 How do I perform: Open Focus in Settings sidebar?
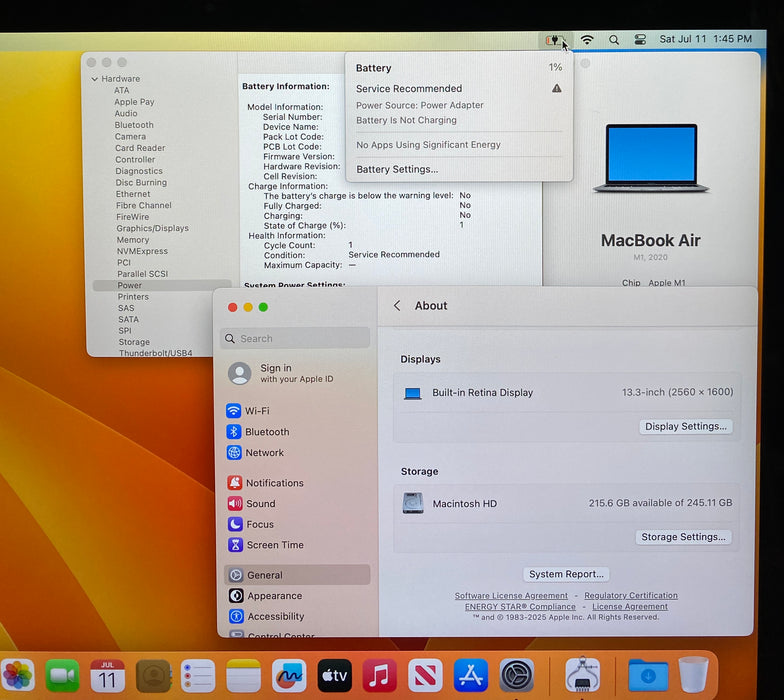click(x=250, y=524)
